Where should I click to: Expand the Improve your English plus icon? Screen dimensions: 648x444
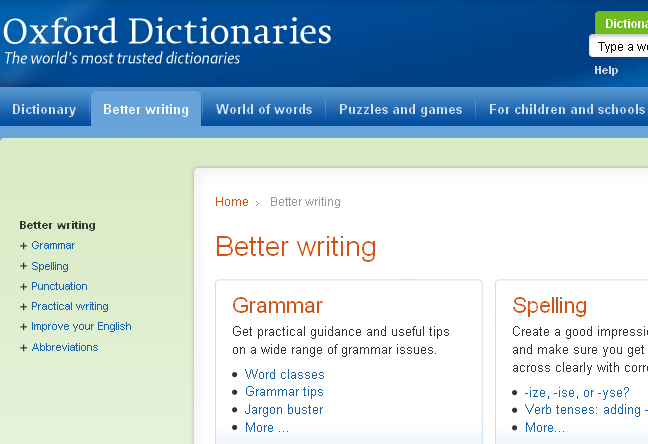point(24,327)
